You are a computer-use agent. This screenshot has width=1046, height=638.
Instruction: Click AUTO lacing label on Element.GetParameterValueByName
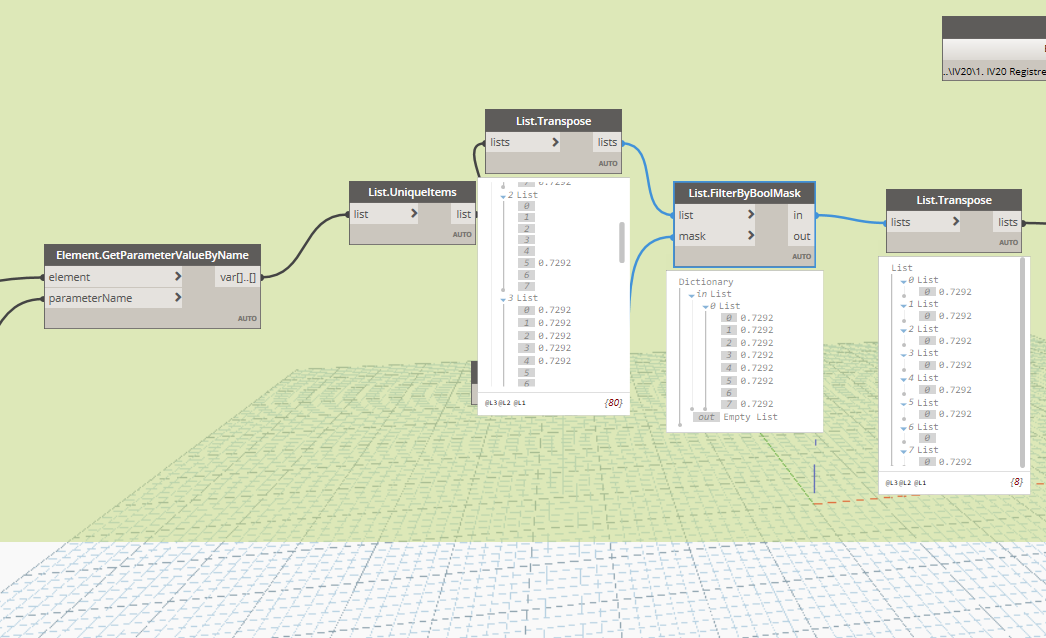point(247,318)
